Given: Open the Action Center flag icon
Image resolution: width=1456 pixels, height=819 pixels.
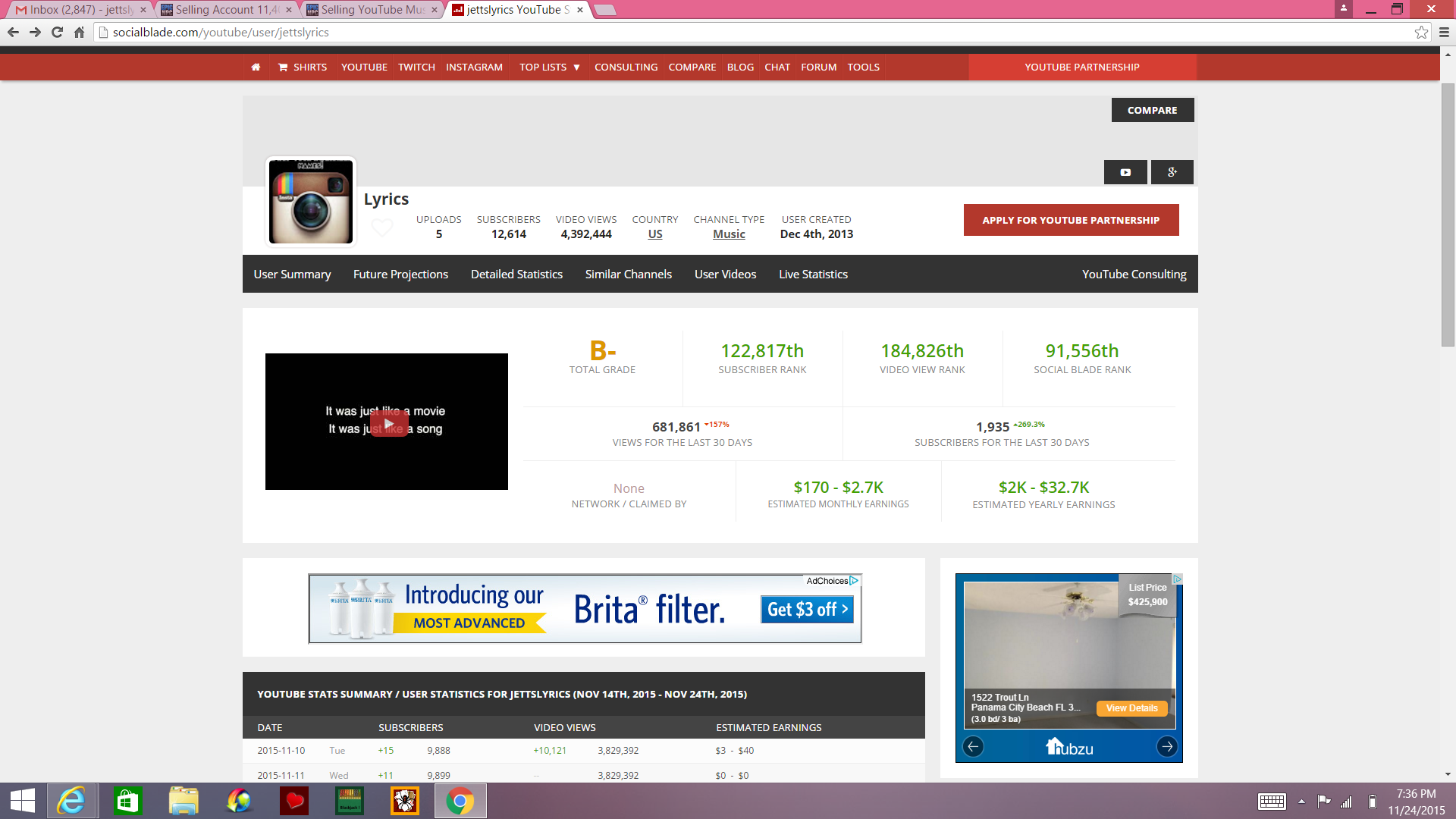Looking at the screenshot, I should [1324, 802].
